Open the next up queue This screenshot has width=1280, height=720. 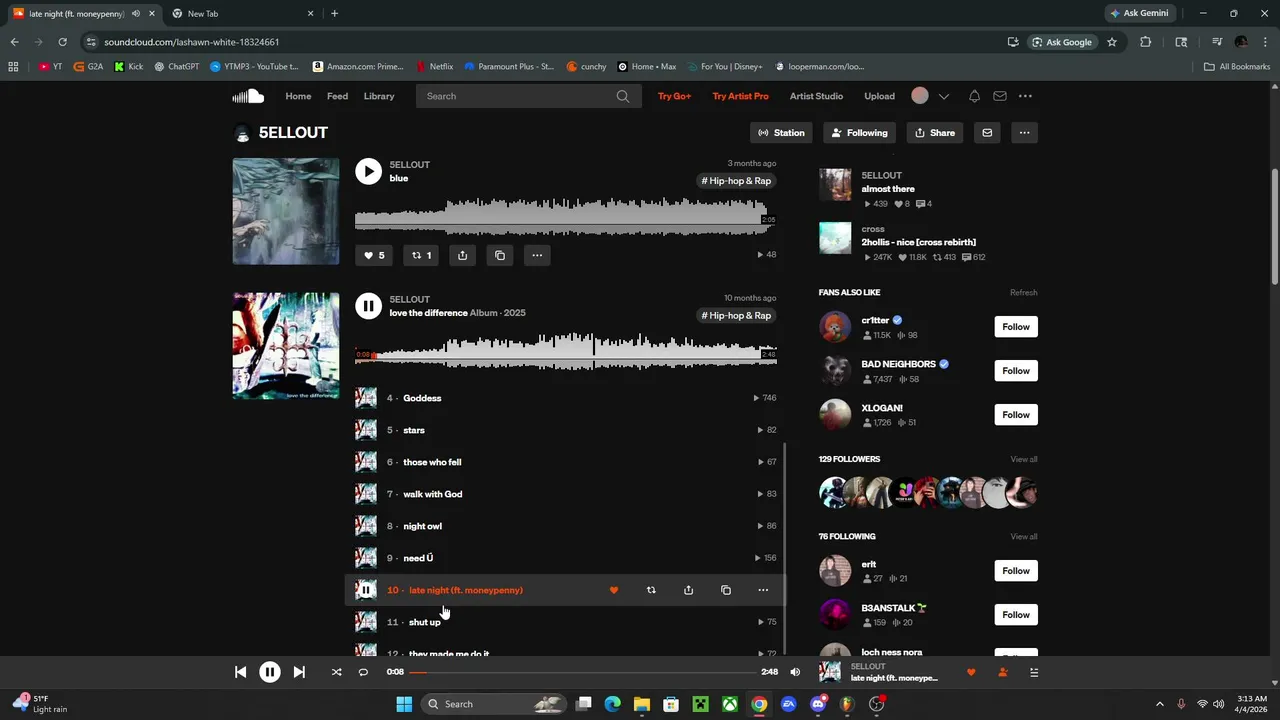point(1034,672)
